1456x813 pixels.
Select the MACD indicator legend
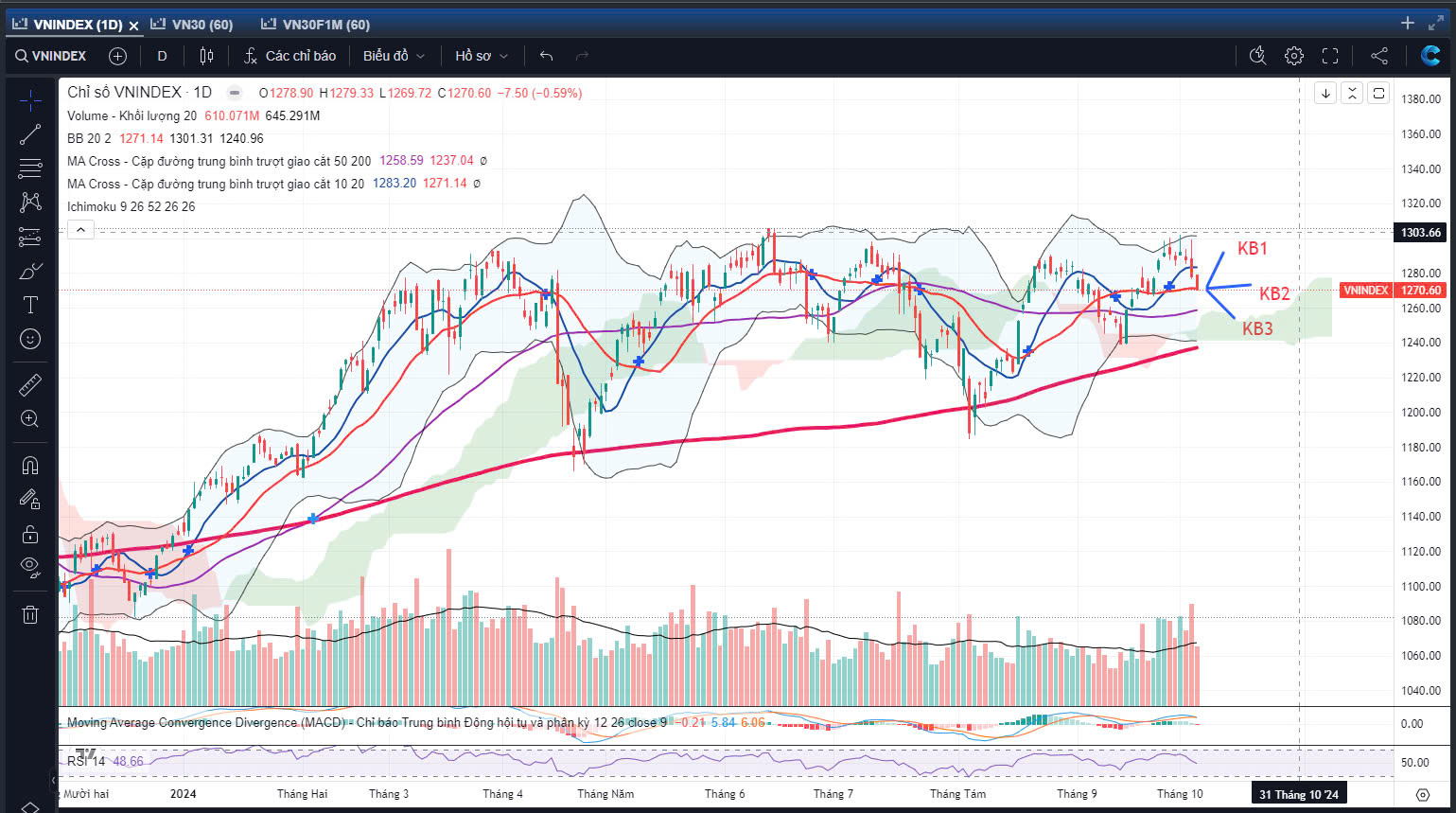(369, 722)
